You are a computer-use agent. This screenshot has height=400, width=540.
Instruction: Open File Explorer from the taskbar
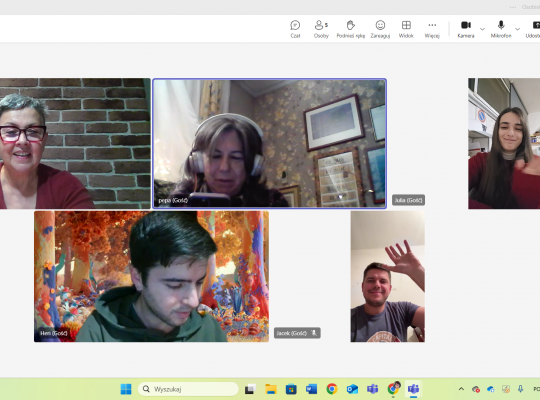click(271, 389)
